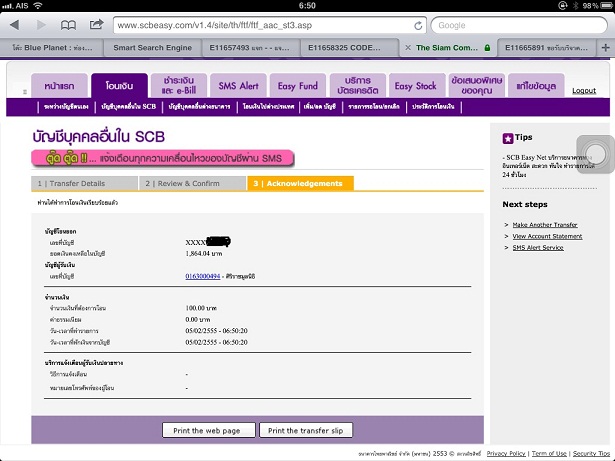This screenshot has height=461, width=615.
Task: Click the pink SMS alert banner
Action: [x=163, y=159]
